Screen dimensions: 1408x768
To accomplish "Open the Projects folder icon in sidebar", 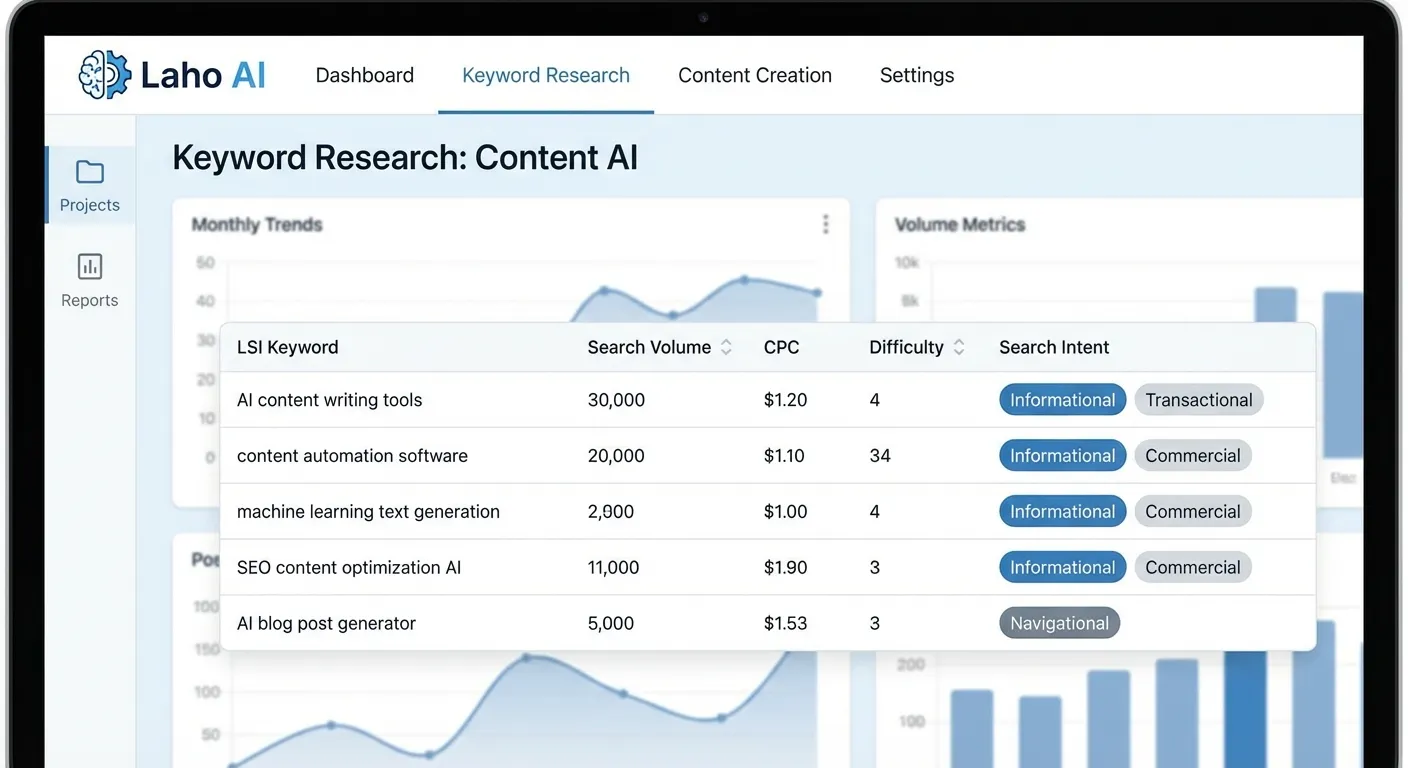I will pos(90,173).
